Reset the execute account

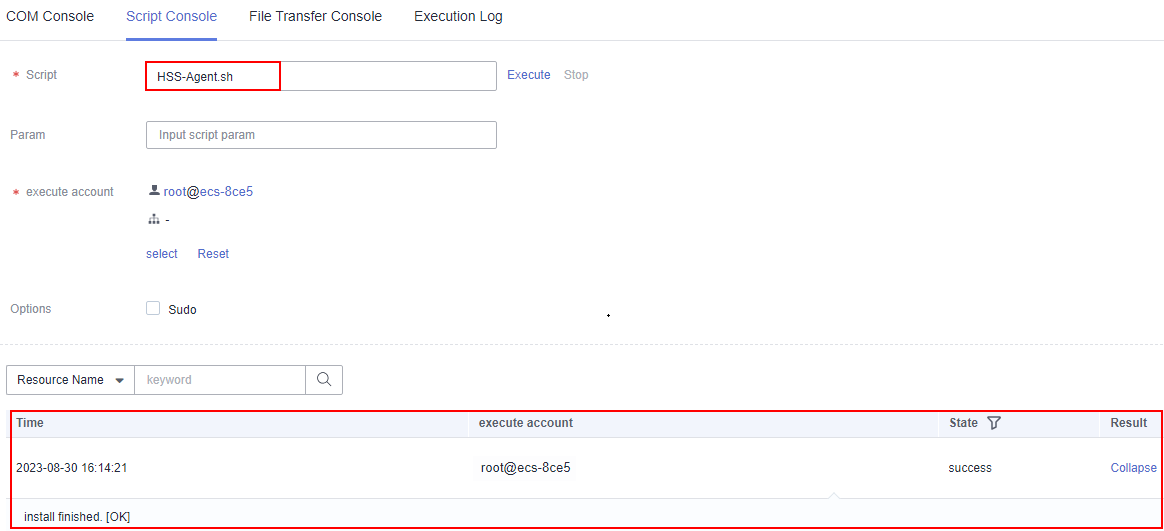coord(213,254)
